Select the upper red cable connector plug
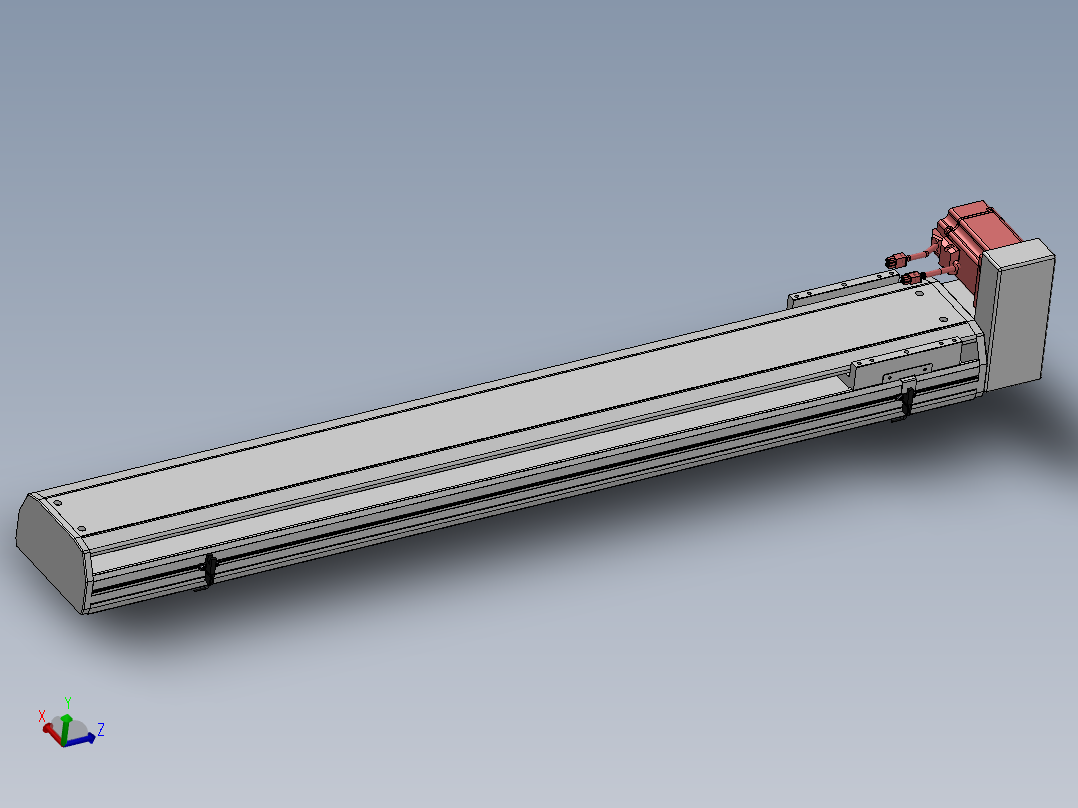The image size is (1078, 808). point(896,261)
